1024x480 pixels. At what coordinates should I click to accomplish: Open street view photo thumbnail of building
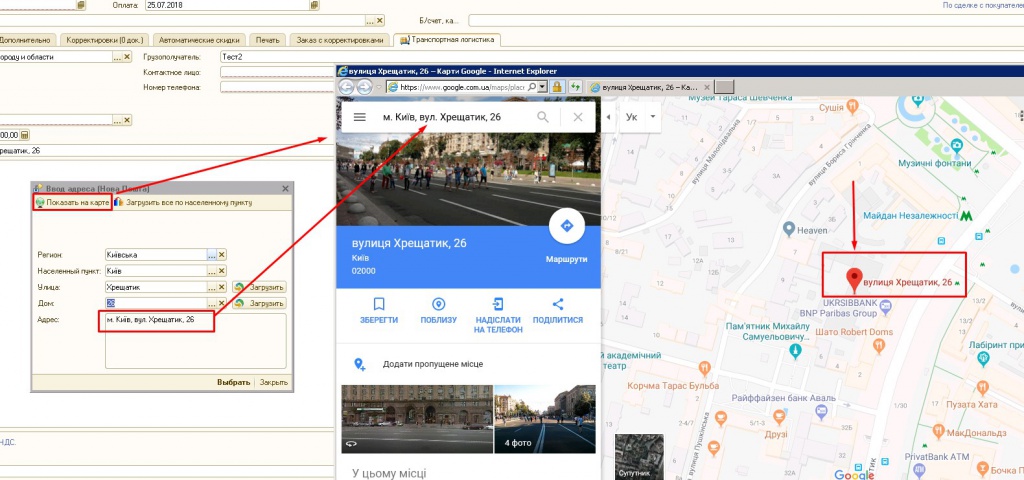point(417,419)
